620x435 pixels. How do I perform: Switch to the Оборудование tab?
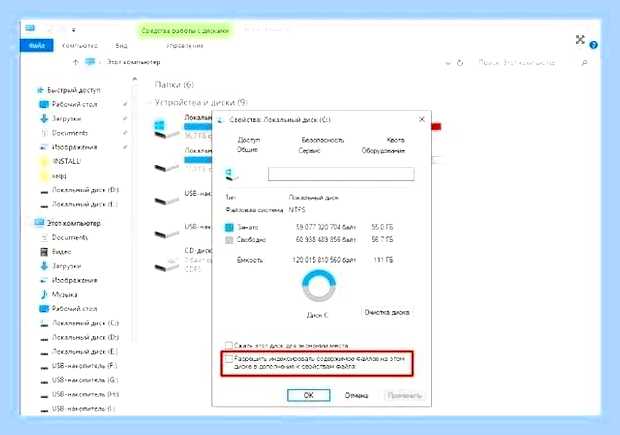pos(383,150)
